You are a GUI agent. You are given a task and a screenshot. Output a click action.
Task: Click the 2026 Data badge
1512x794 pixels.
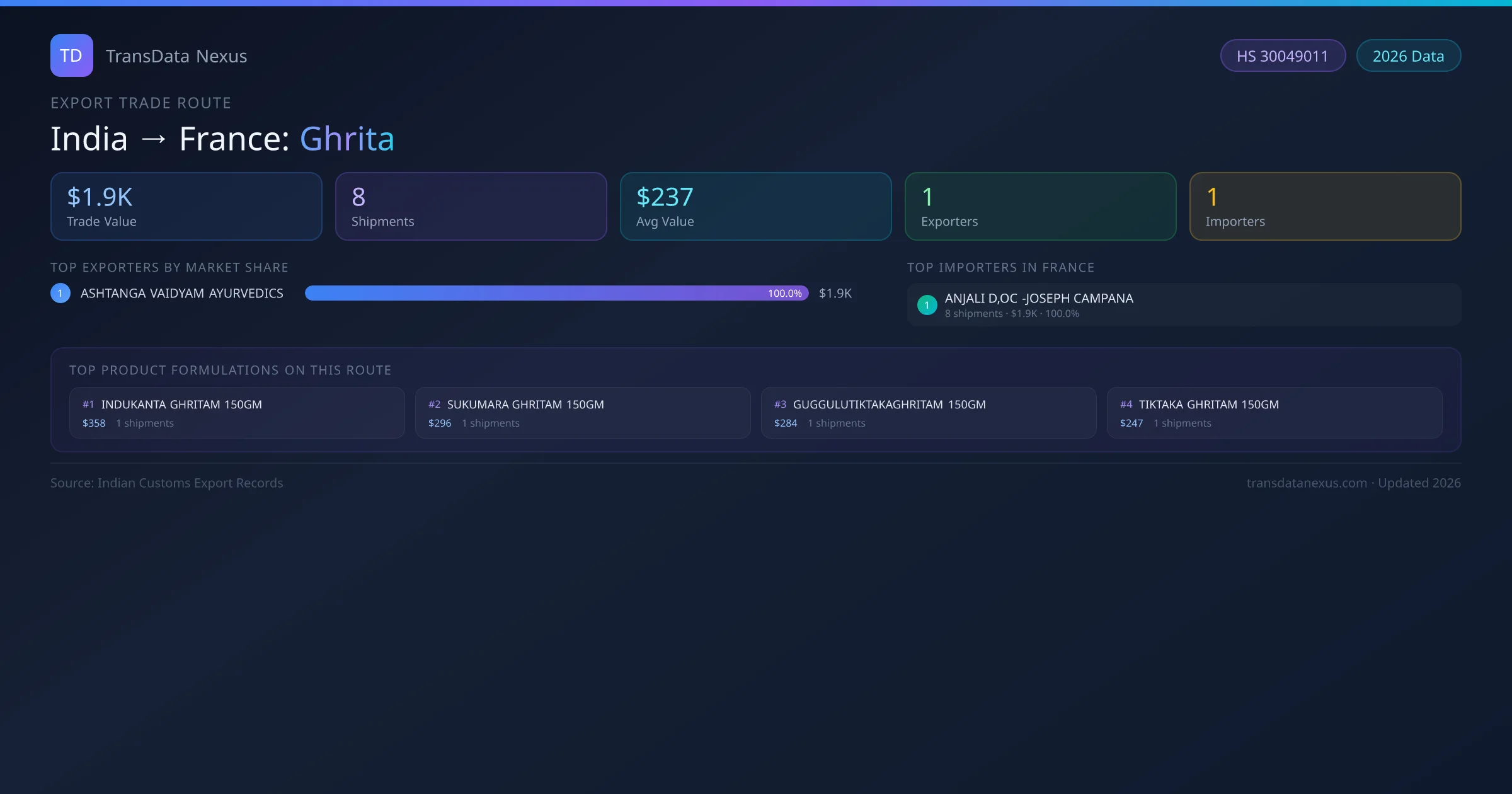tap(1408, 56)
